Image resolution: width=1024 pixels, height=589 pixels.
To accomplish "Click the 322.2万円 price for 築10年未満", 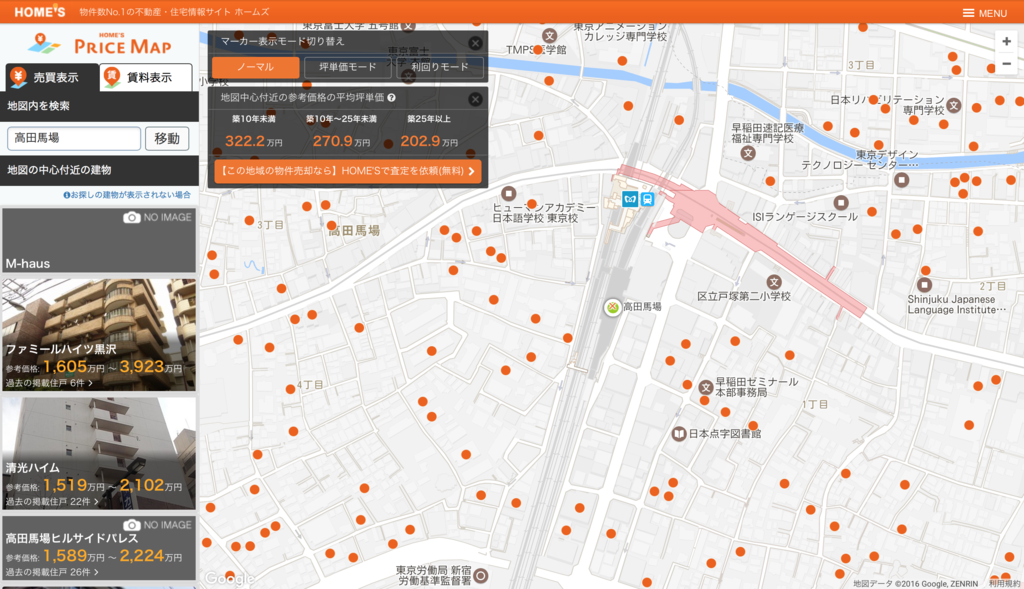I will pos(253,141).
